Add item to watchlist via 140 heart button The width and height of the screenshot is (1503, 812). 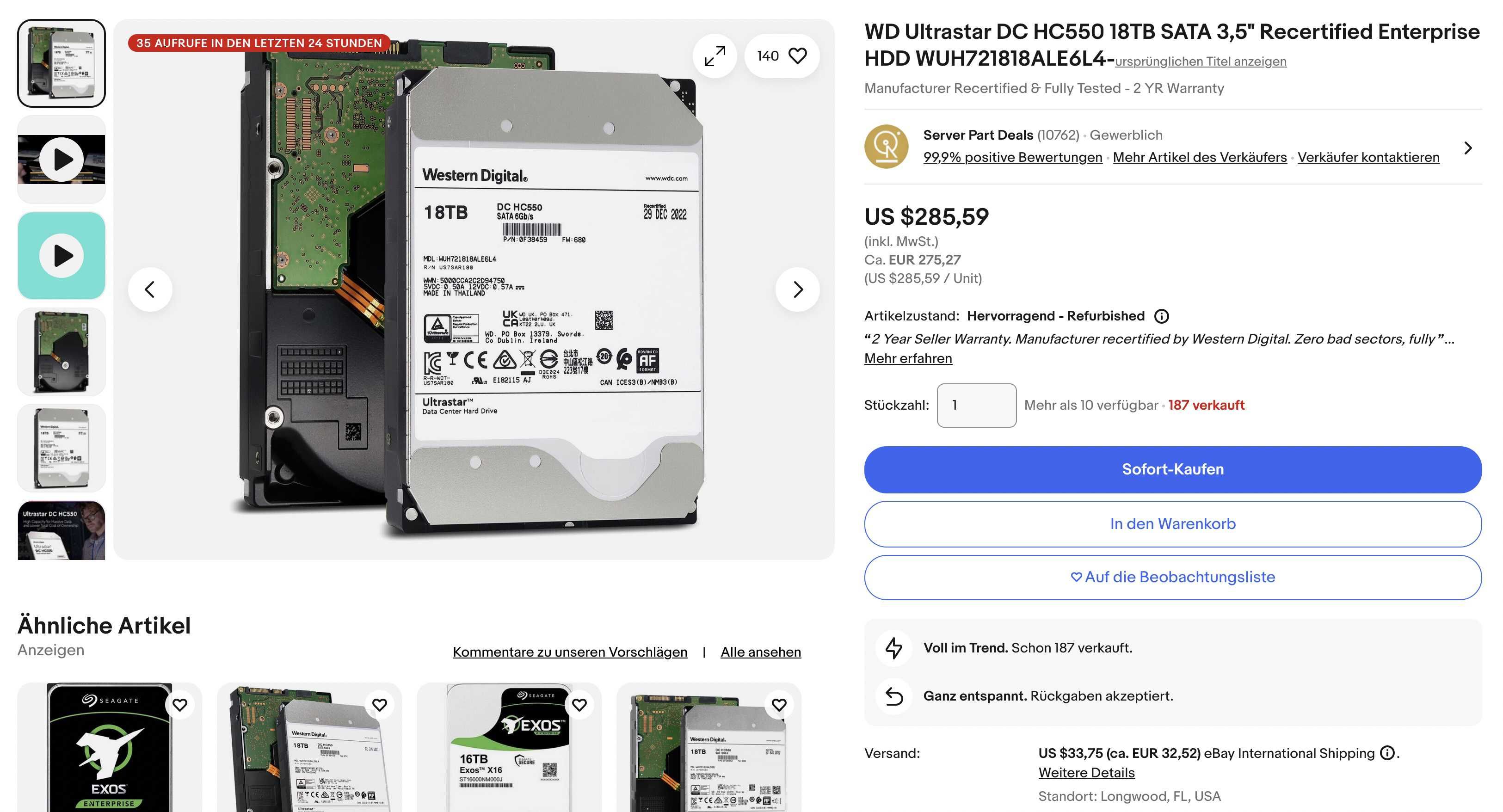click(x=782, y=56)
